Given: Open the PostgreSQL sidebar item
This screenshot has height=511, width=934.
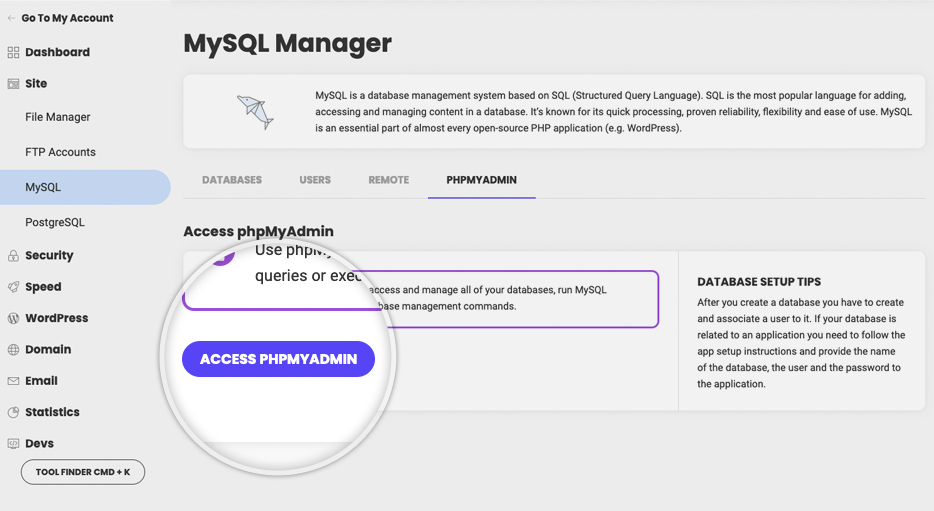Looking at the screenshot, I should (x=55, y=223).
